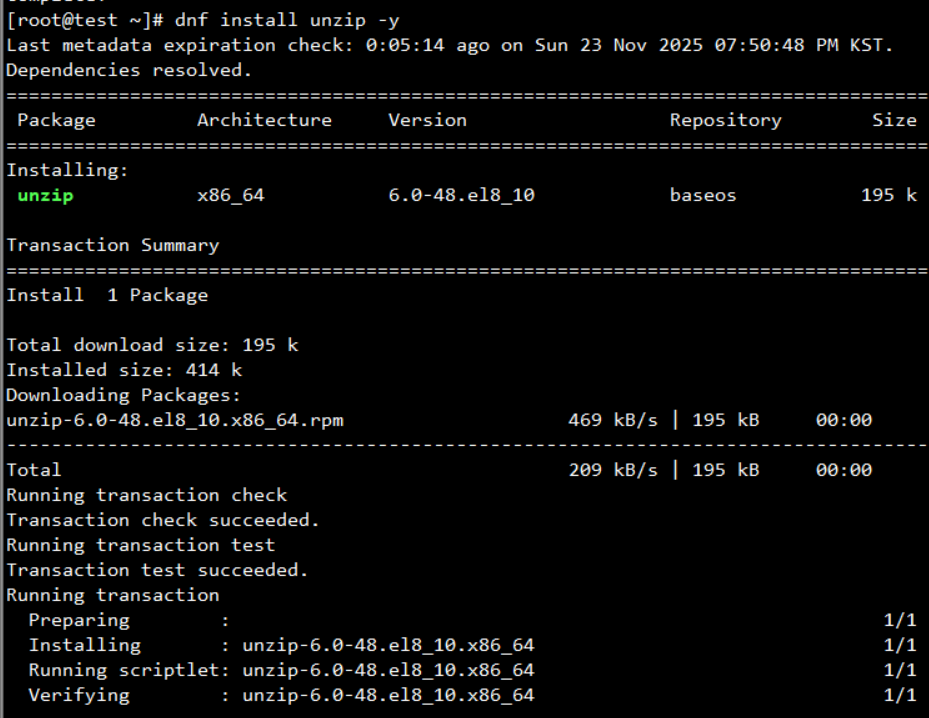Click the Version column header
929x718 pixels.
(427, 120)
